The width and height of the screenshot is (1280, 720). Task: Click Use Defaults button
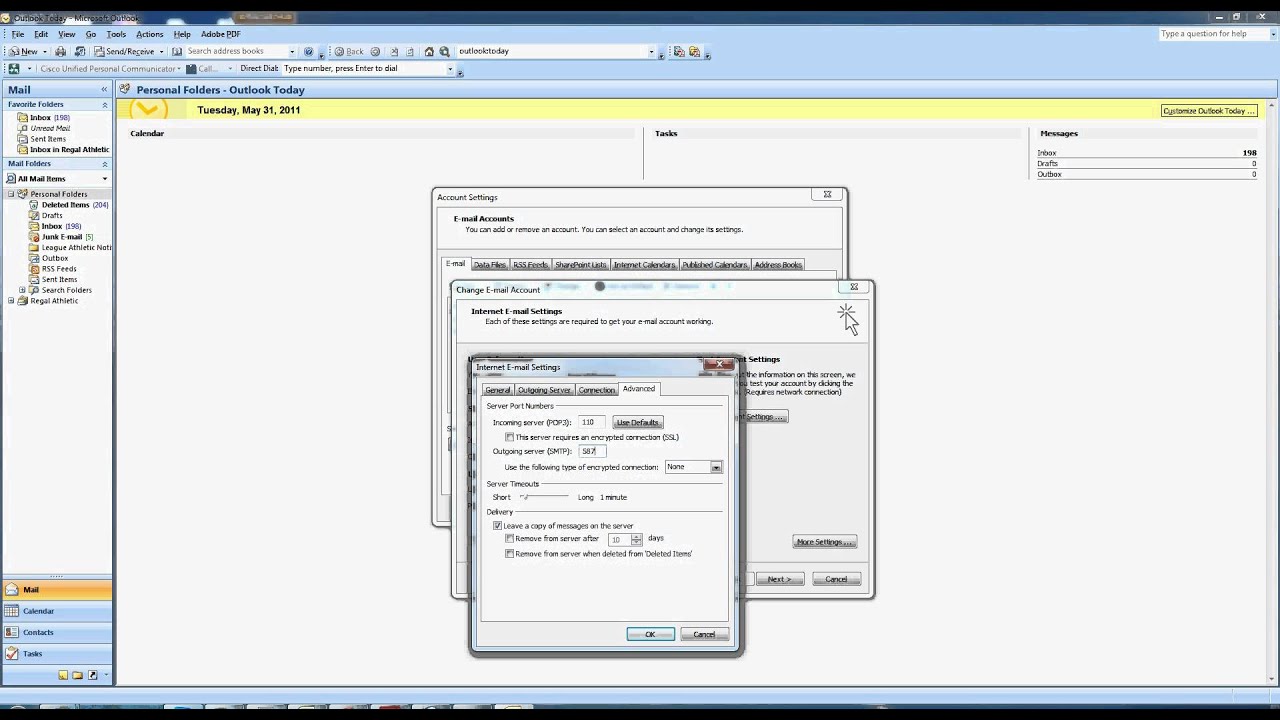tap(637, 422)
